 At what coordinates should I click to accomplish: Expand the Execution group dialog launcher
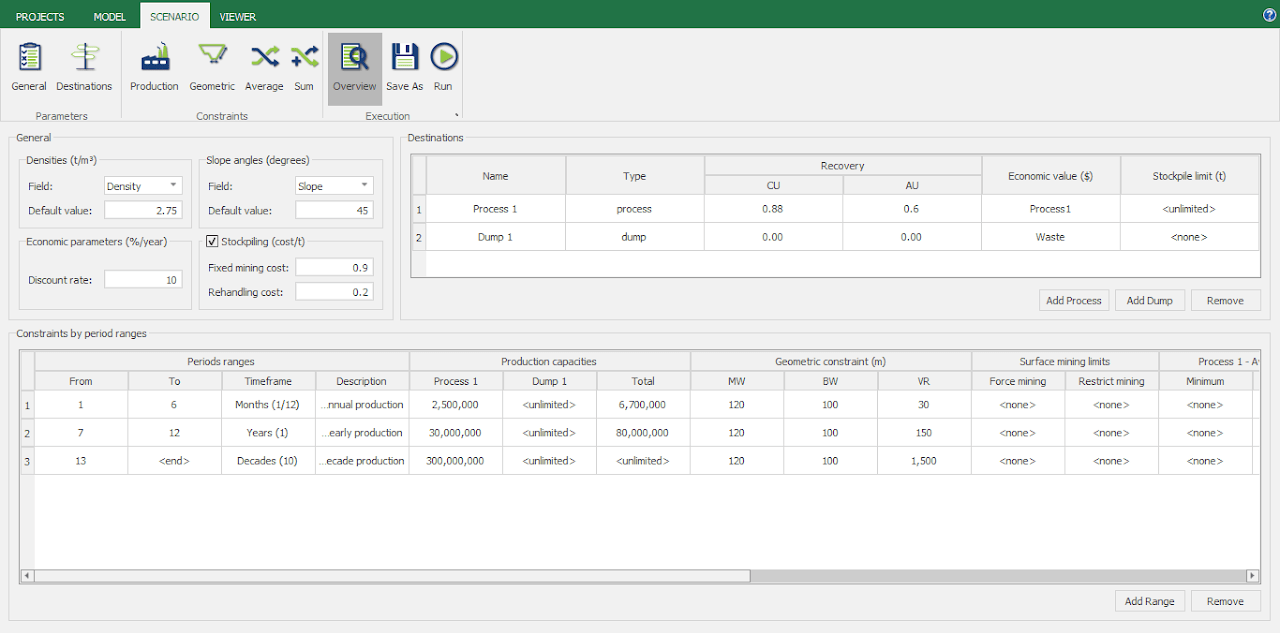(457, 116)
